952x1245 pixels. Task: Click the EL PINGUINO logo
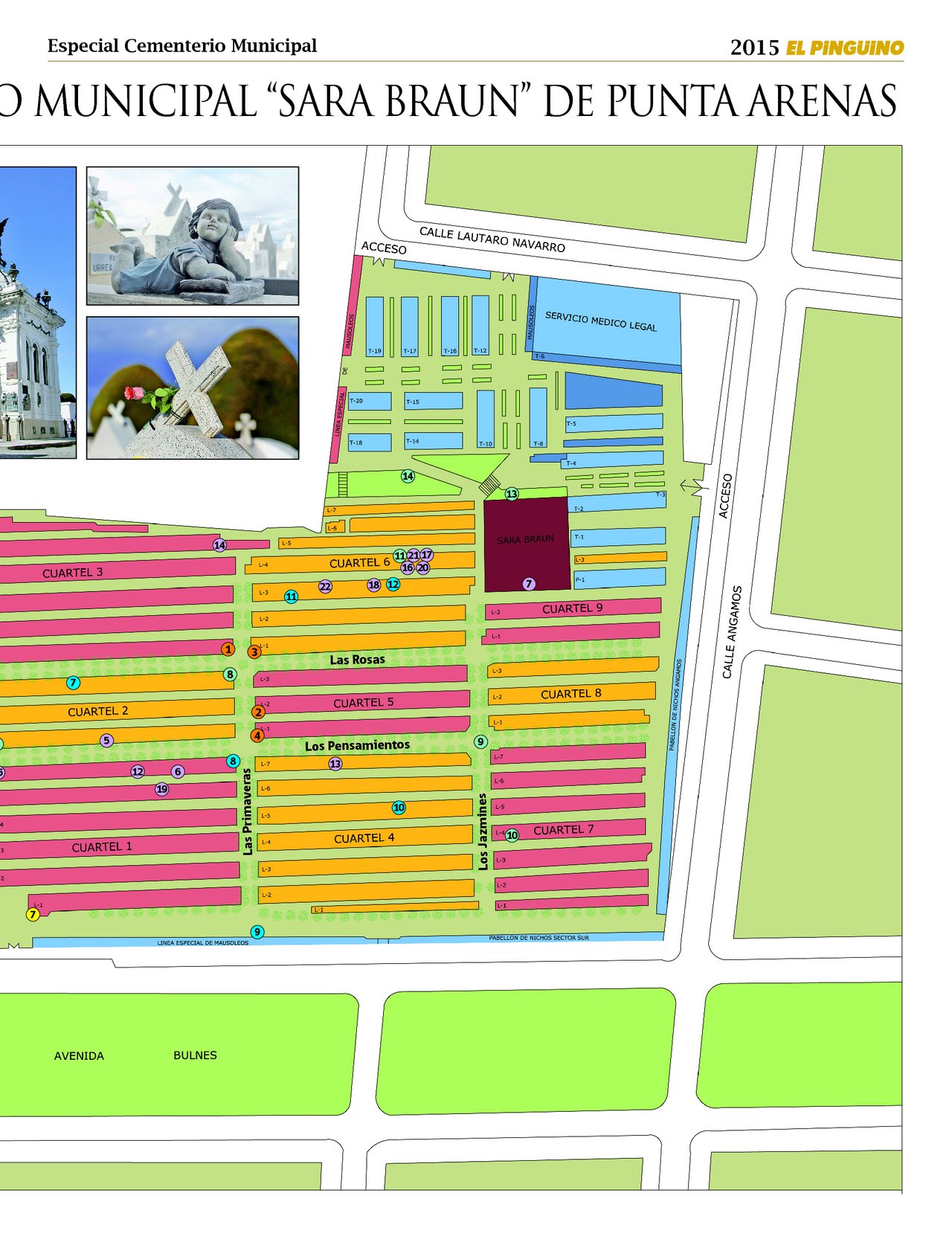pos(845,48)
